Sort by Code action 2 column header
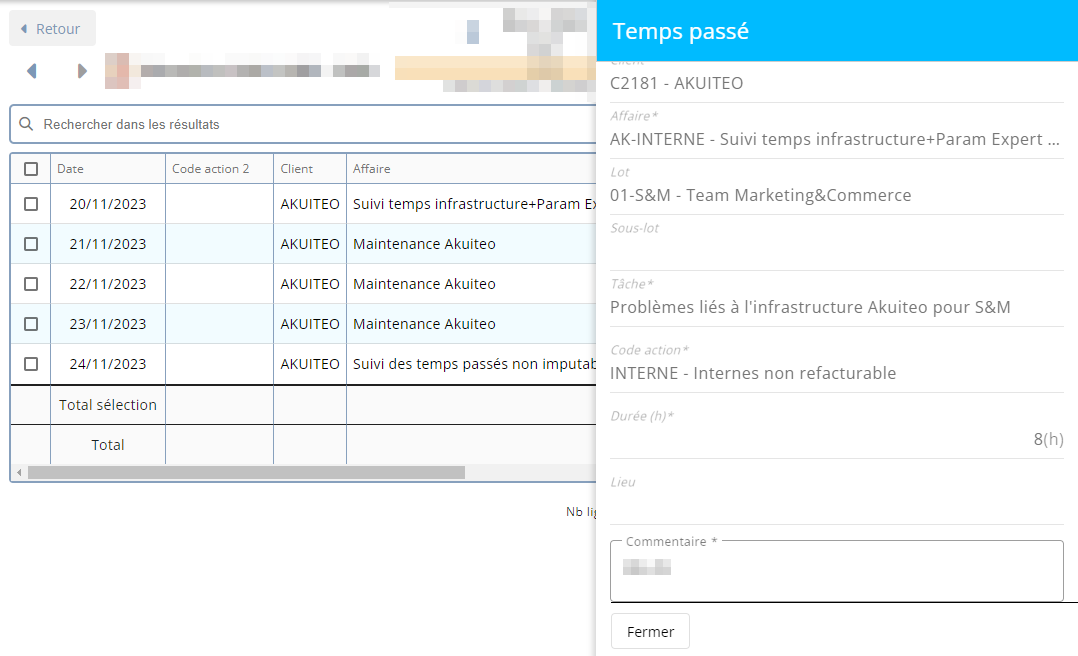The width and height of the screenshot is (1078, 656). tap(219, 169)
